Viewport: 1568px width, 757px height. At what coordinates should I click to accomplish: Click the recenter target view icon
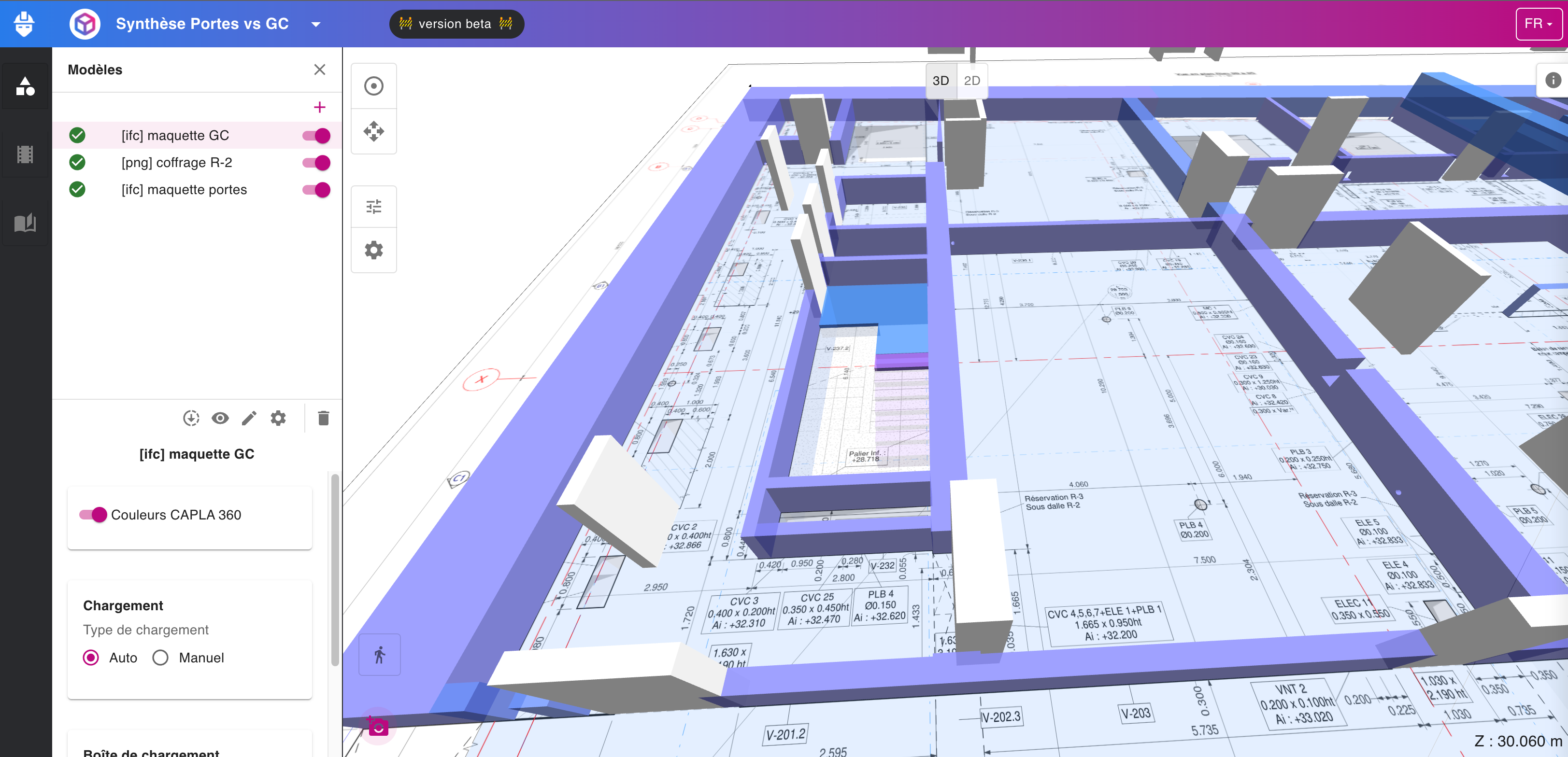click(x=374, y=86)
